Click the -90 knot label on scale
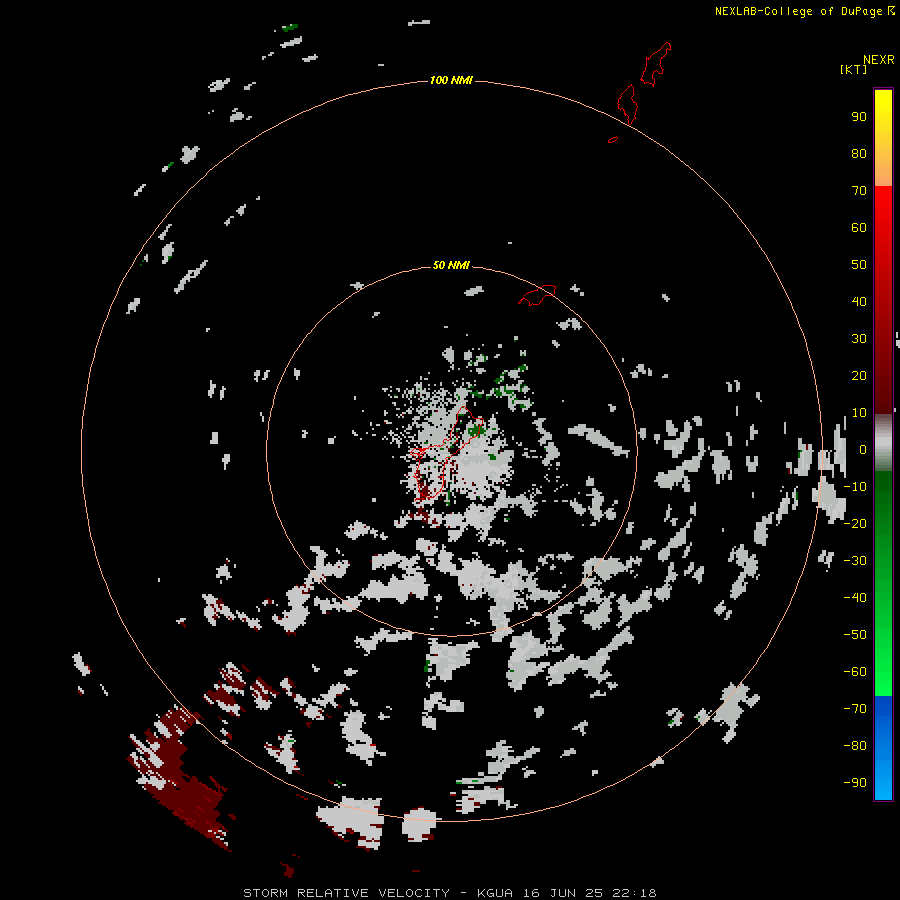The height and width of the screenshot is (900, 900). [855, 782]
